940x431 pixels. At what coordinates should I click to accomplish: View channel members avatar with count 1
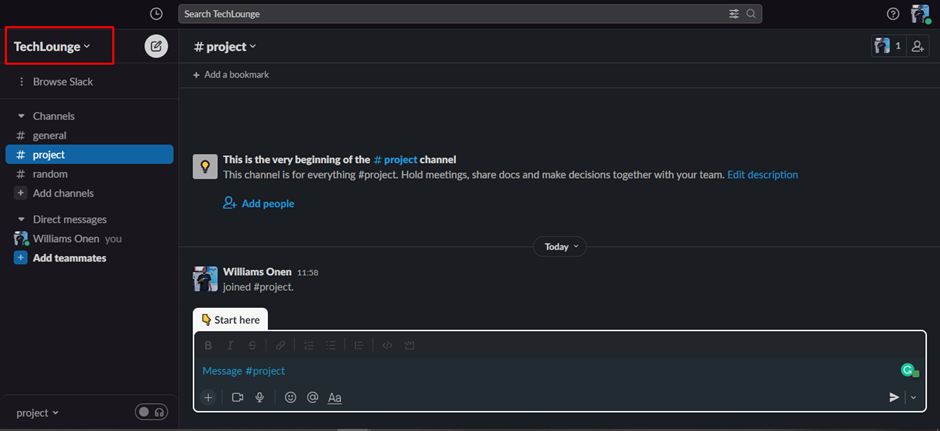coord(888,46)
